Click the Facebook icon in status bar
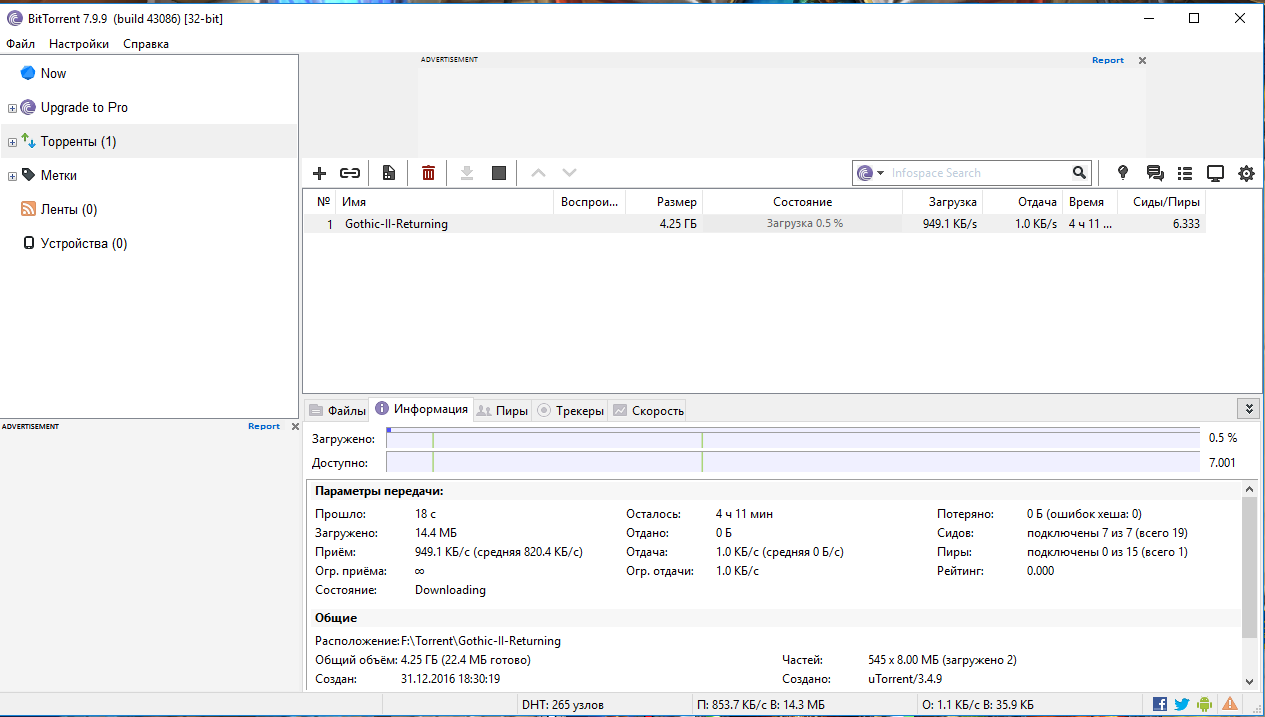 (1160, 705)
